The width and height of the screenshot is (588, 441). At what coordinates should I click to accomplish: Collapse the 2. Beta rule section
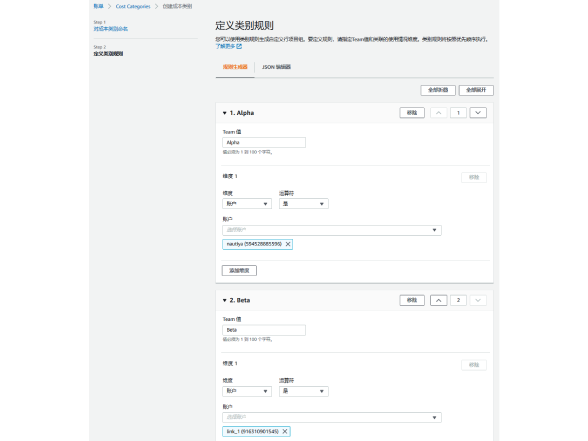click(x=225, y=300)
